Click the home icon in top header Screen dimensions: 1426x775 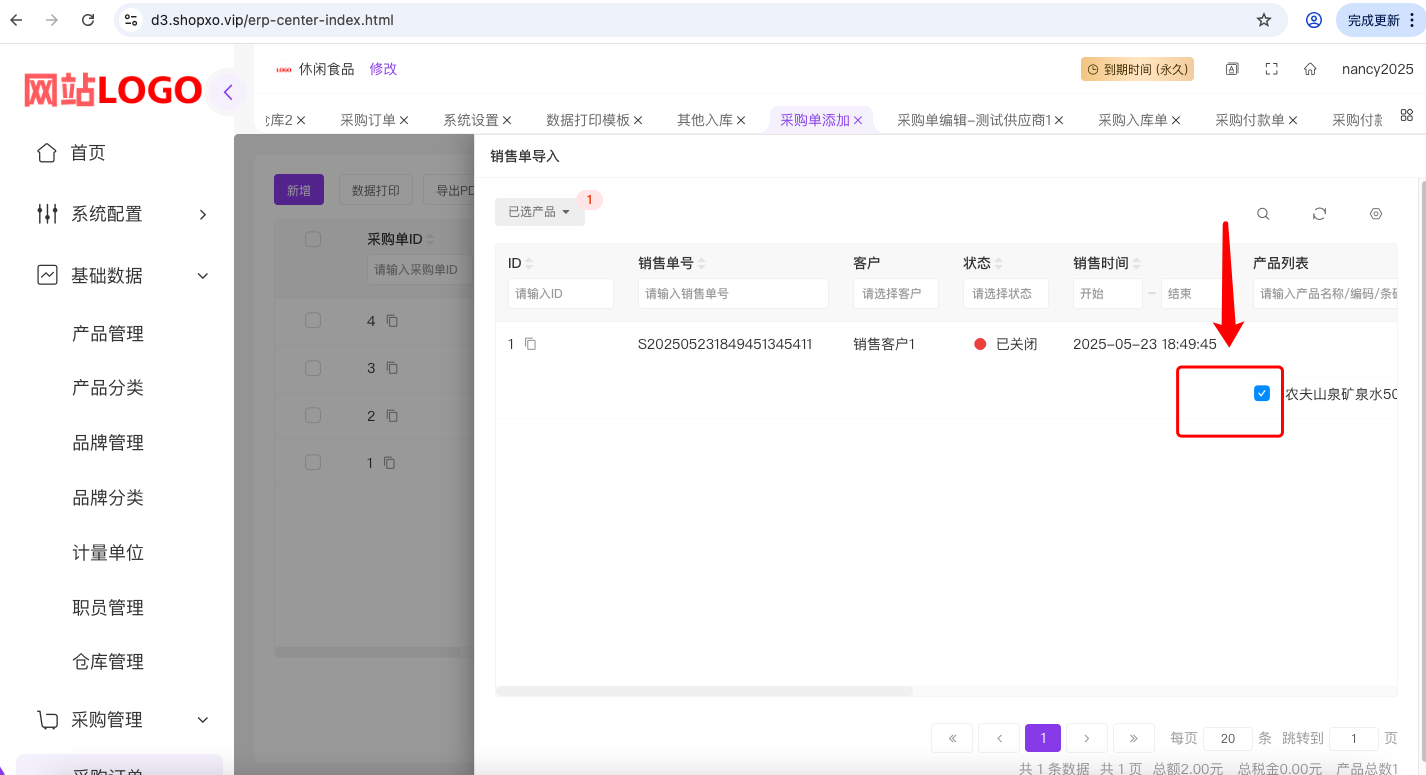pos(1310,69)
